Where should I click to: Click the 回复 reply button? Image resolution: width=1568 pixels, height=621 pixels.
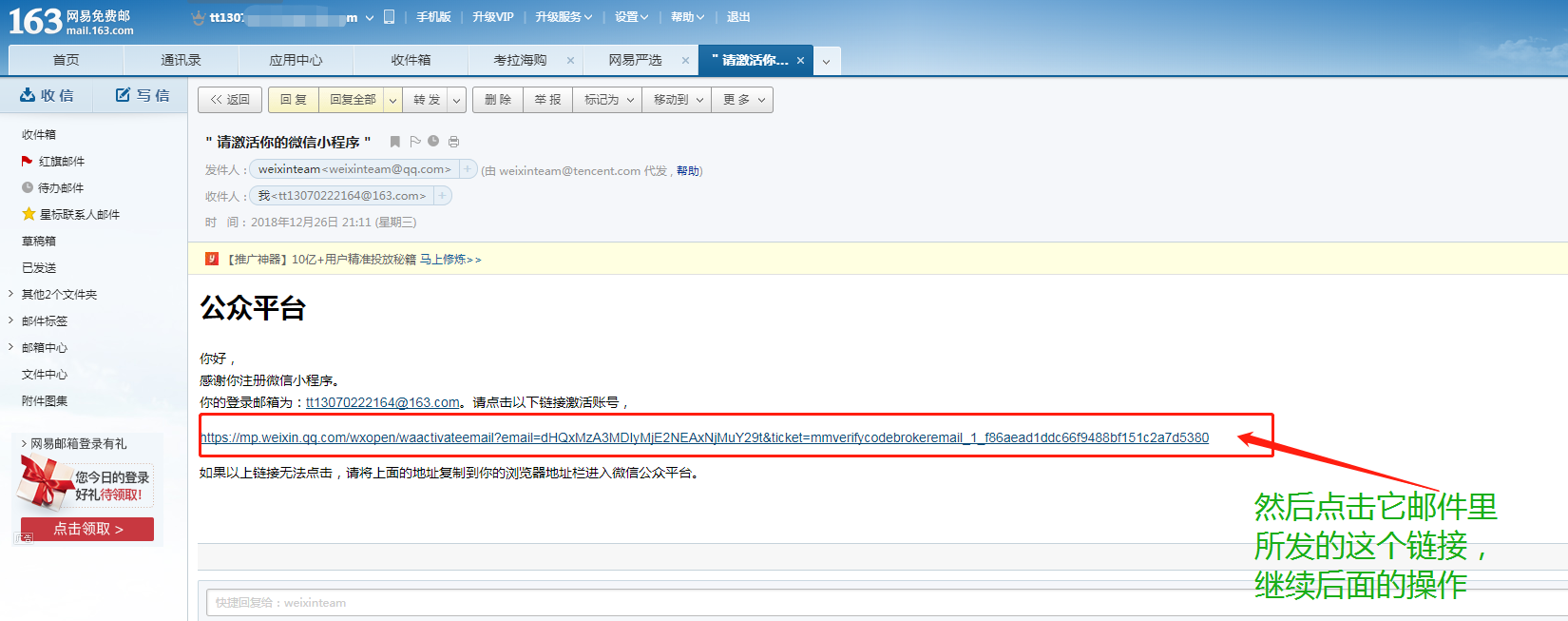click(x=294, y=100)
